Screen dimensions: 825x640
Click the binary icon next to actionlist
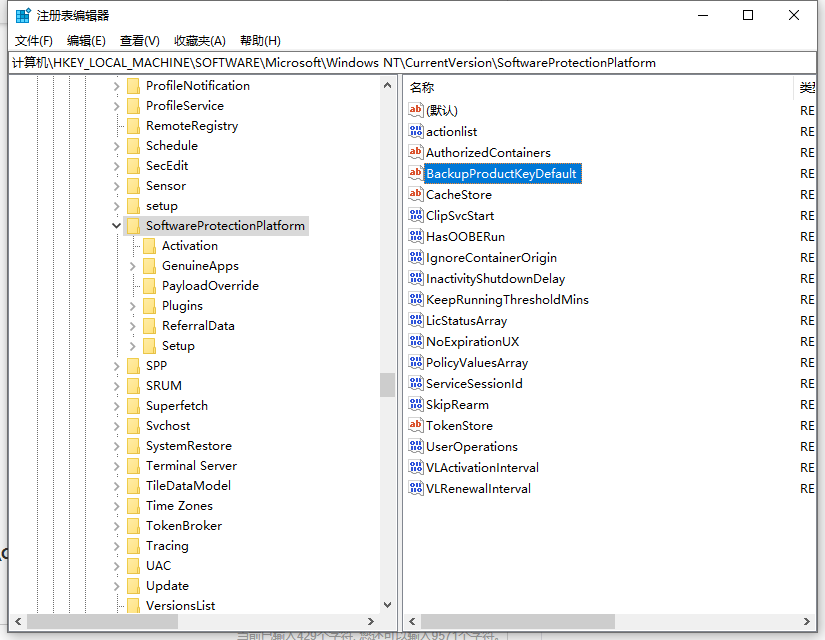(x=416, y=132)
